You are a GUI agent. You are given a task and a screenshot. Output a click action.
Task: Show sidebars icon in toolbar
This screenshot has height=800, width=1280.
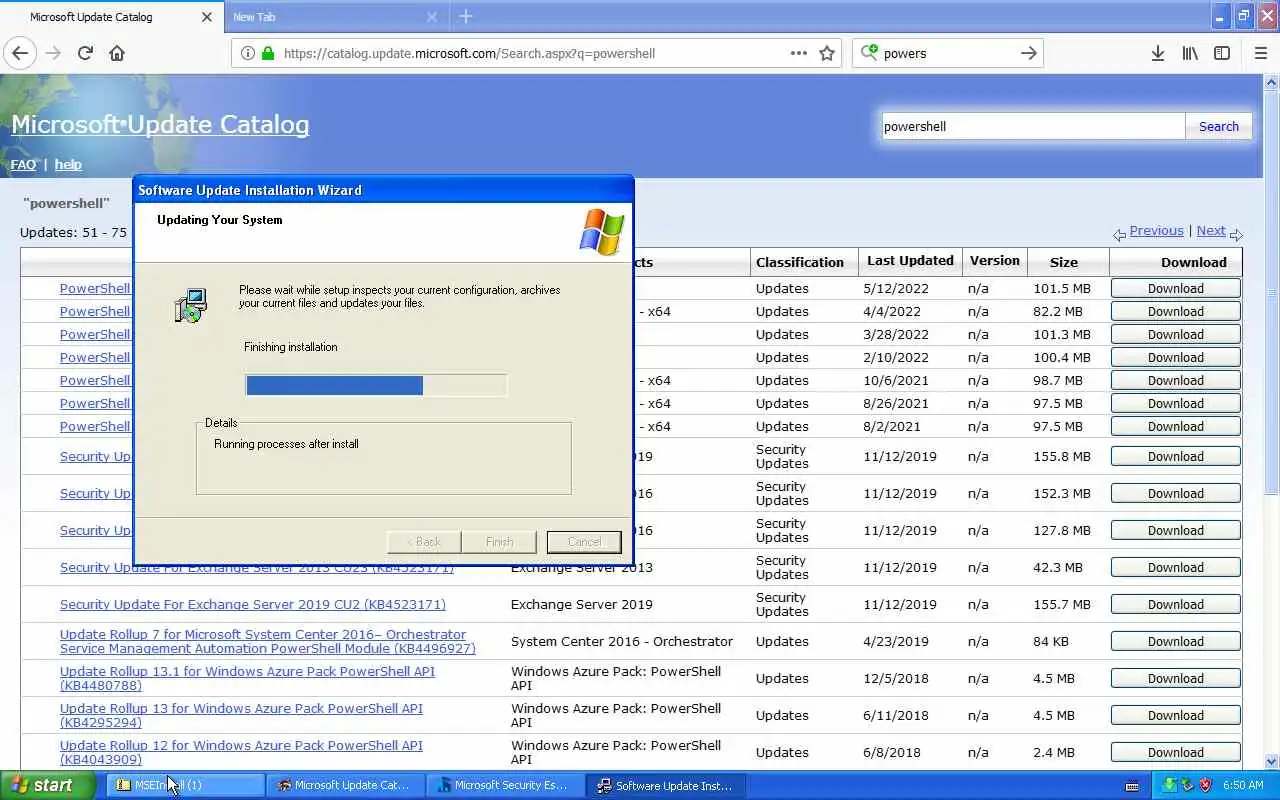click(x=1222, y=53)
